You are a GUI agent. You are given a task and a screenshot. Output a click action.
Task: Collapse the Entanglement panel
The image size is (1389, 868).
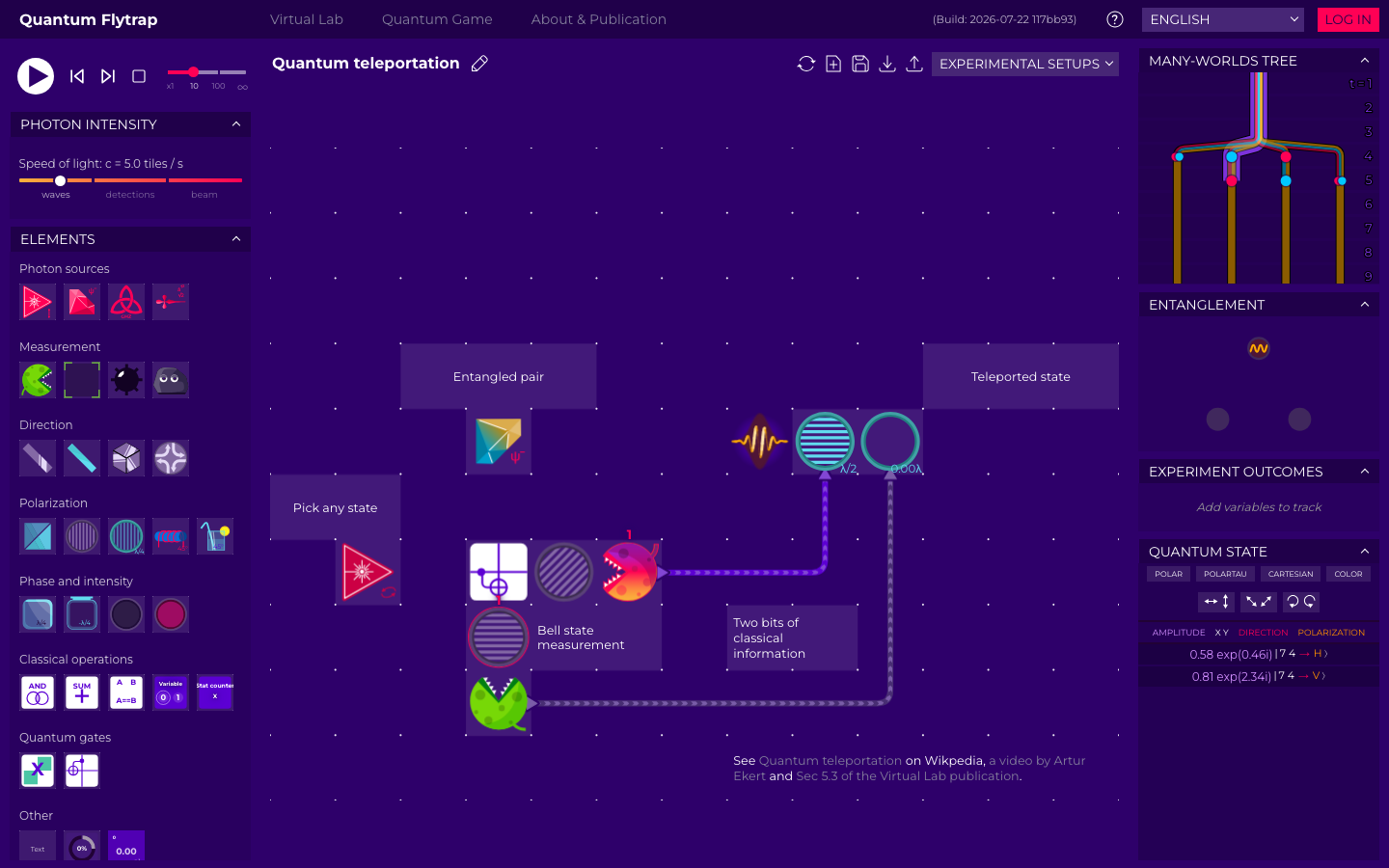1365,305
